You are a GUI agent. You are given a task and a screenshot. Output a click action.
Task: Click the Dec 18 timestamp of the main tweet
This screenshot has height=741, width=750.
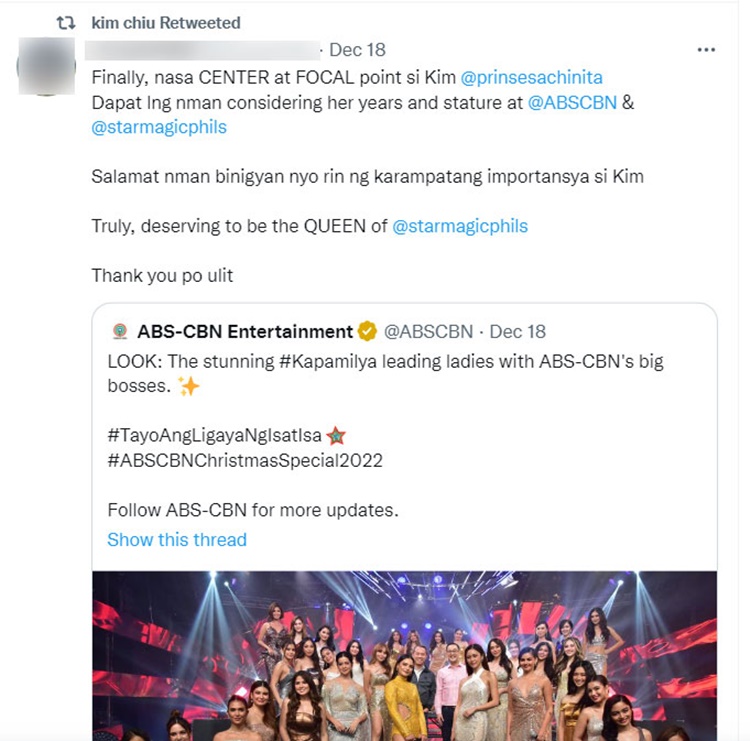click(x=357, y=49)
